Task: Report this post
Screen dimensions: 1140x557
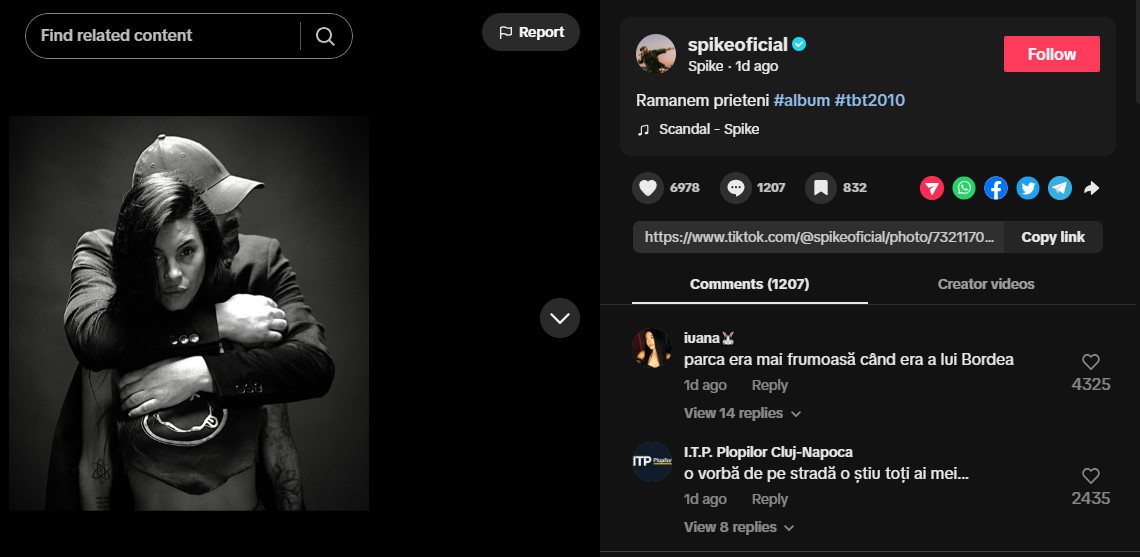Action: pos(531,32)
